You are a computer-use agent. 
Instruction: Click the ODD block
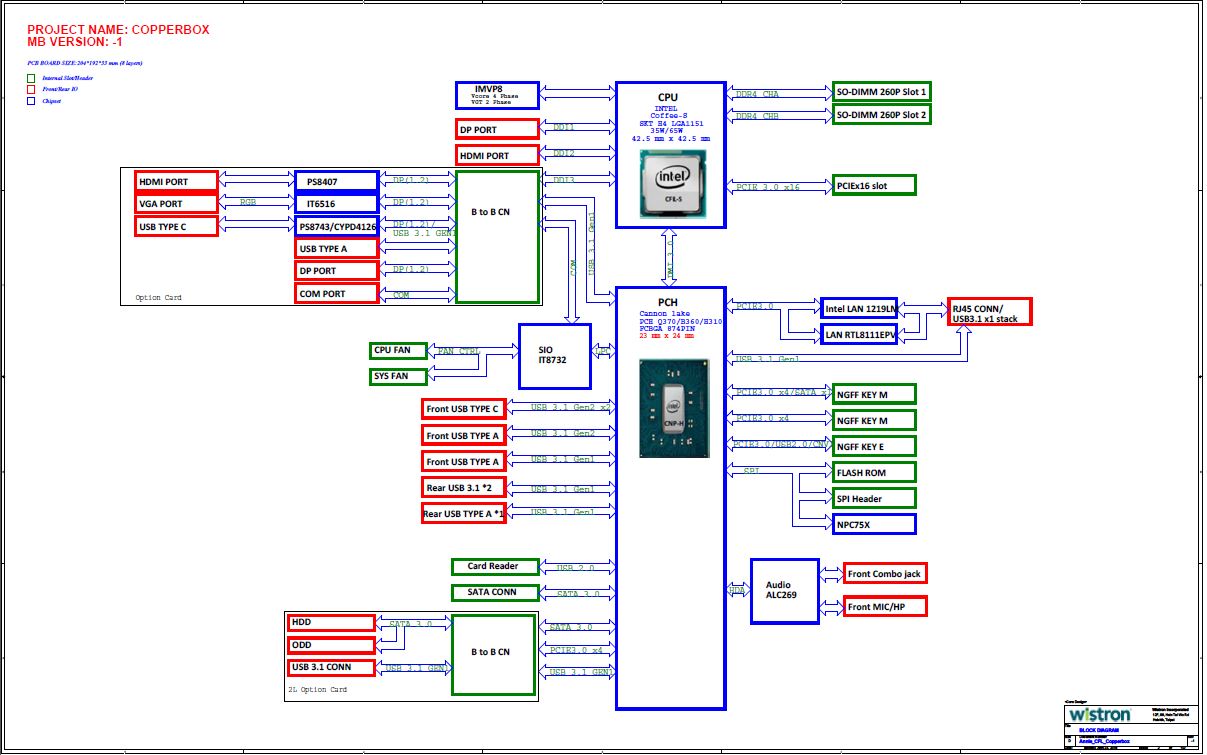pos(332,645)
